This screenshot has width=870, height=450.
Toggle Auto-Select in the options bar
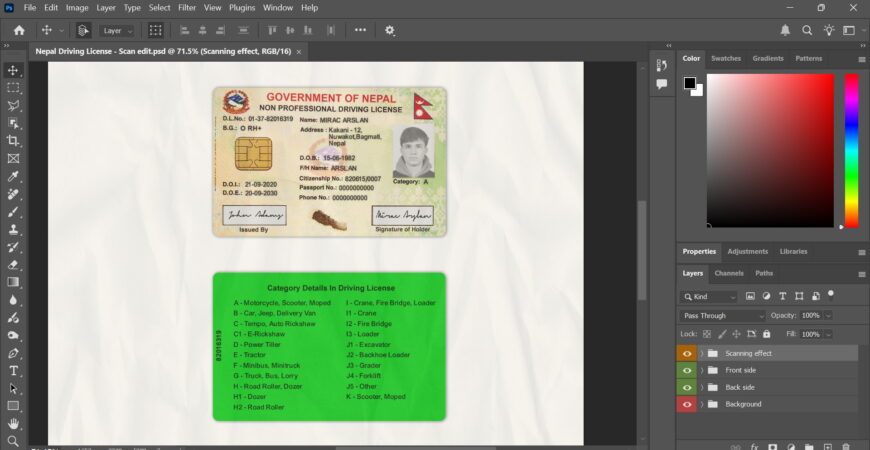(x=84, y=31)
